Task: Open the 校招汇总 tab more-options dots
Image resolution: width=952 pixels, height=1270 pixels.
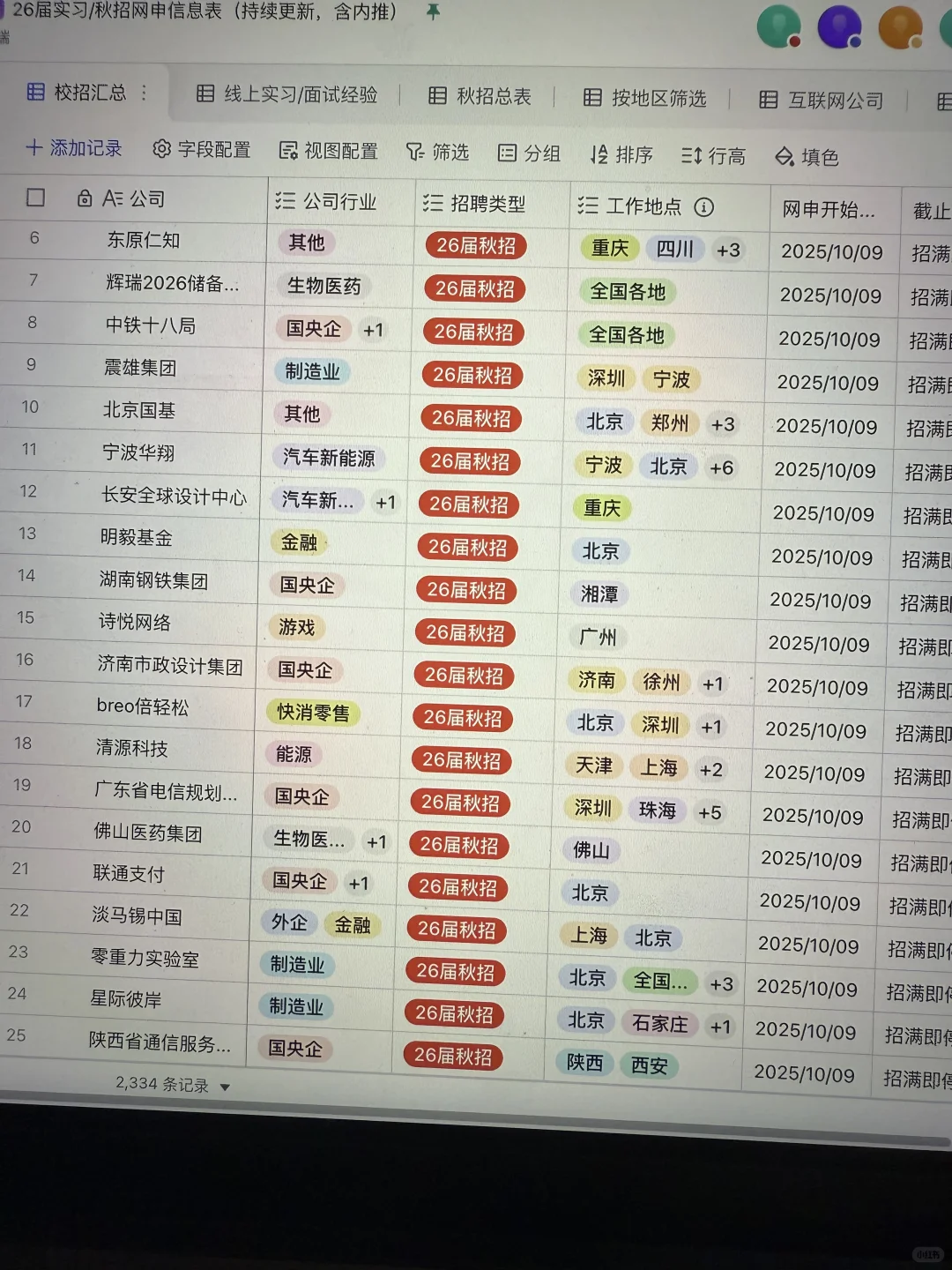Action: [x=145, y=92]
